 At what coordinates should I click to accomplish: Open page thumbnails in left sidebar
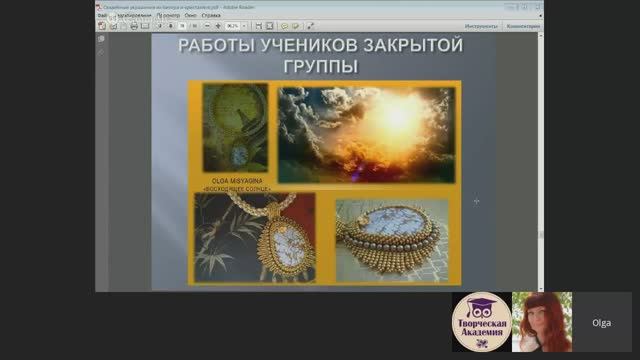click(x=101, y=39)
